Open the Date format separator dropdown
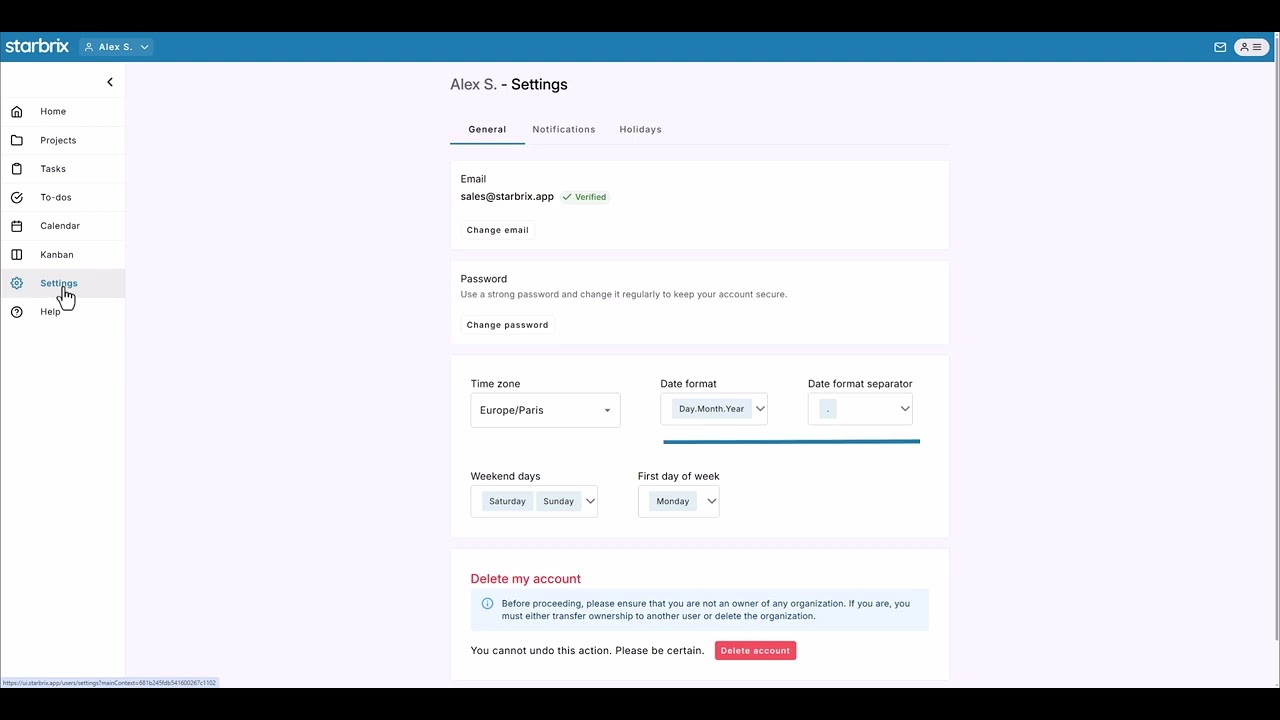 (860, 409)
